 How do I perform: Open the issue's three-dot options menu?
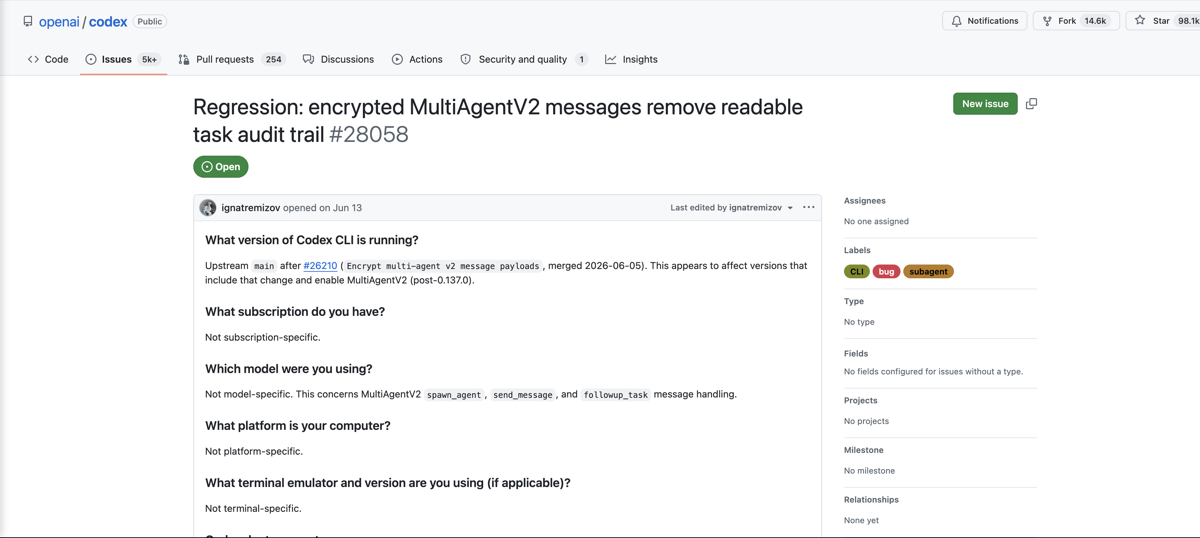click(x=809, y=208)
